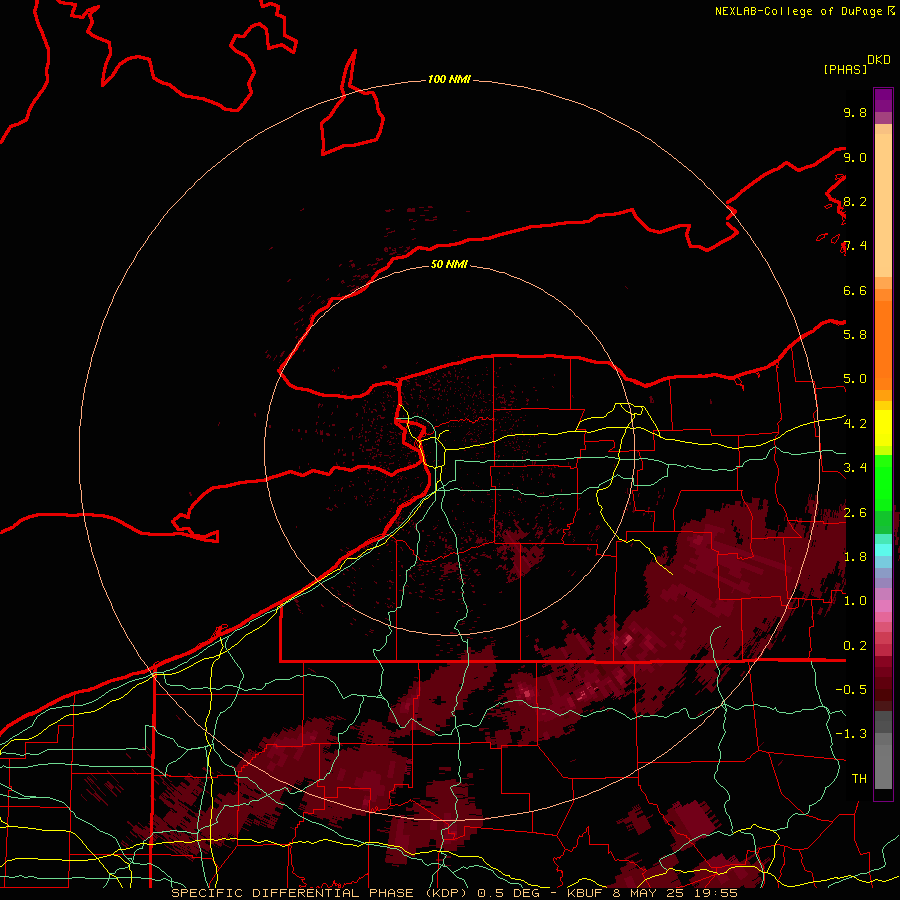Click the -1.3 scale value
This screenshot has width=900, height=900.
(x=851, y=734)
